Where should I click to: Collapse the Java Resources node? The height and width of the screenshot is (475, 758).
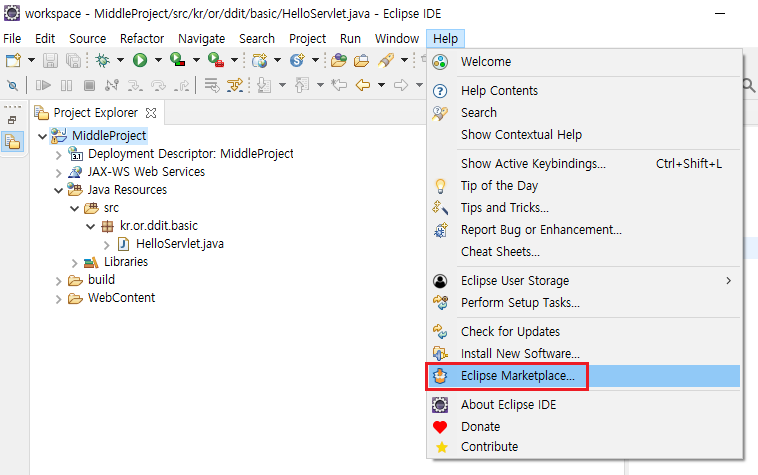click(58, 190)
